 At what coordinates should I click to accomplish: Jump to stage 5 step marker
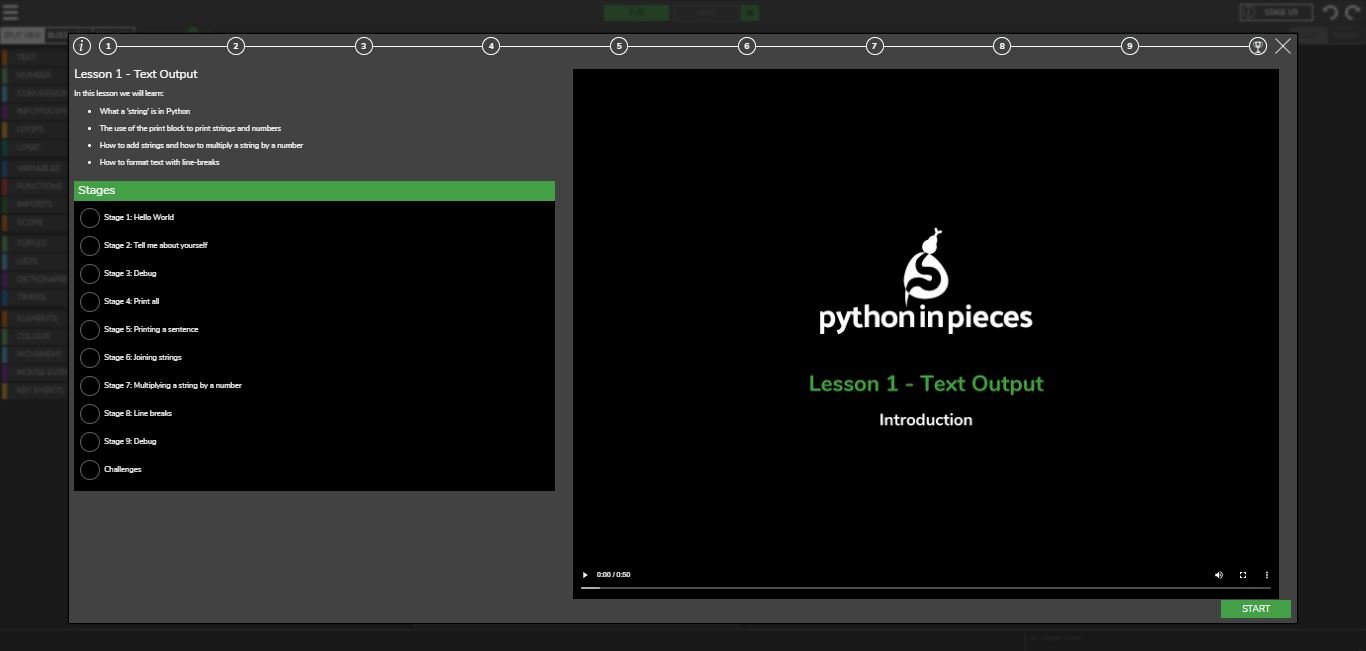619,46
